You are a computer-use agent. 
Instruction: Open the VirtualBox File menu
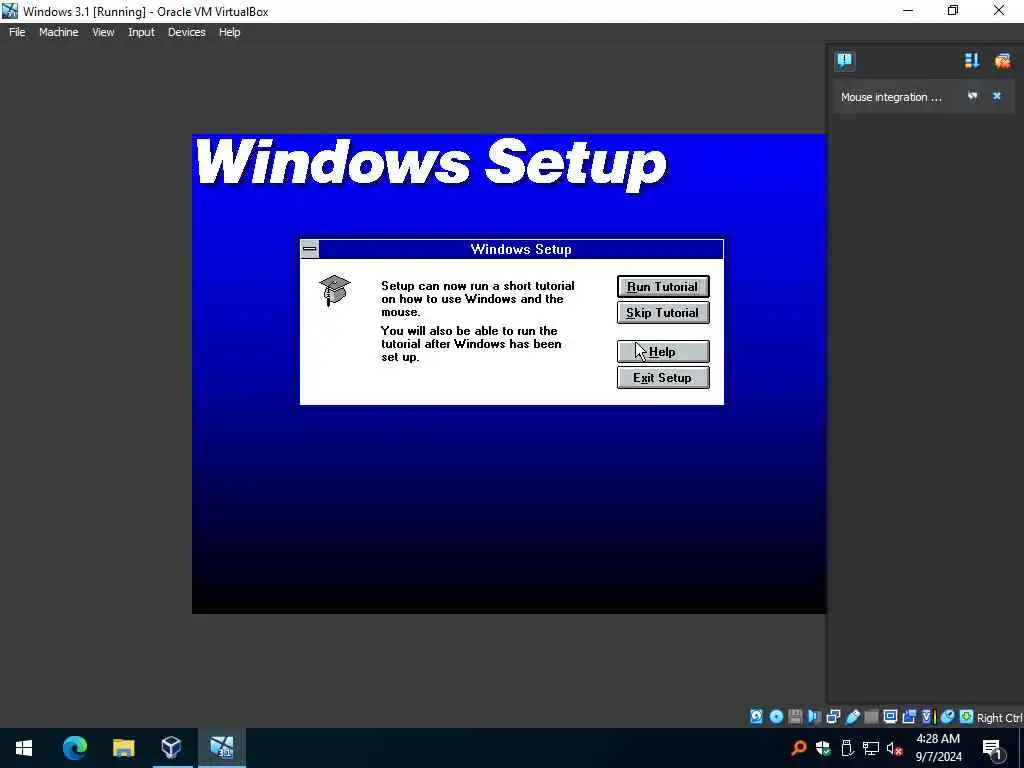[x=17, y=32]
